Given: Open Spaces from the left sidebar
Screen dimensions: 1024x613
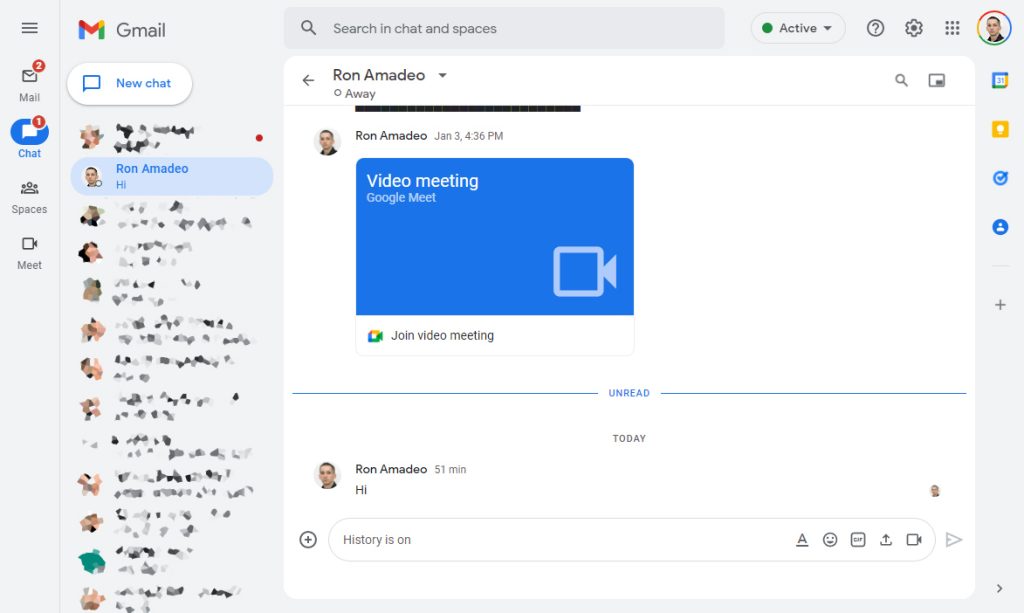Looking at the screenshot, I should [x=29, y=195].
